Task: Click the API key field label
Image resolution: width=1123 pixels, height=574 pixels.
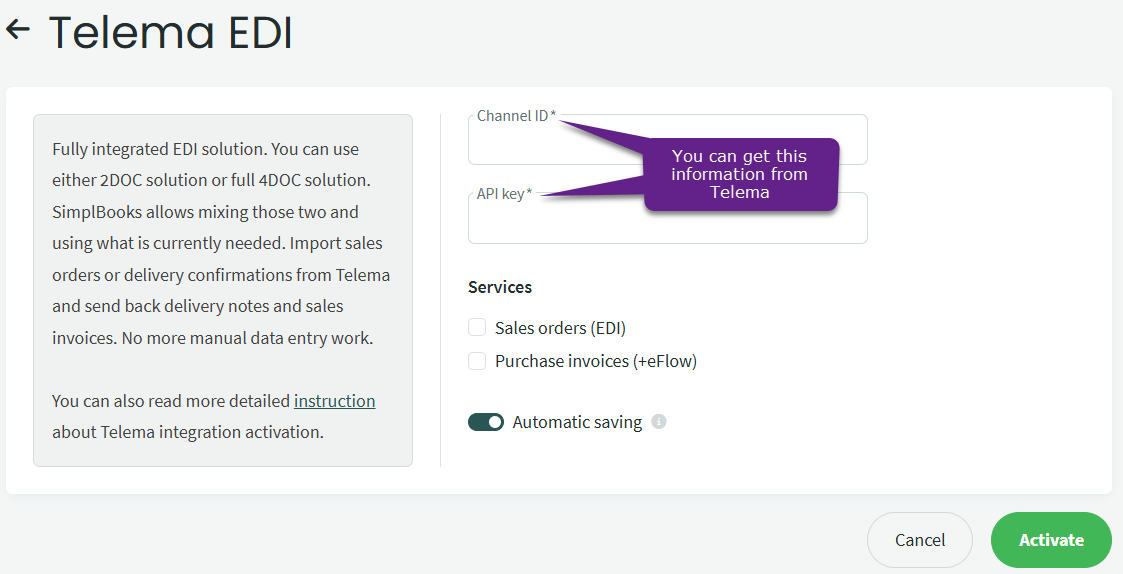Action: click(503, 194)
